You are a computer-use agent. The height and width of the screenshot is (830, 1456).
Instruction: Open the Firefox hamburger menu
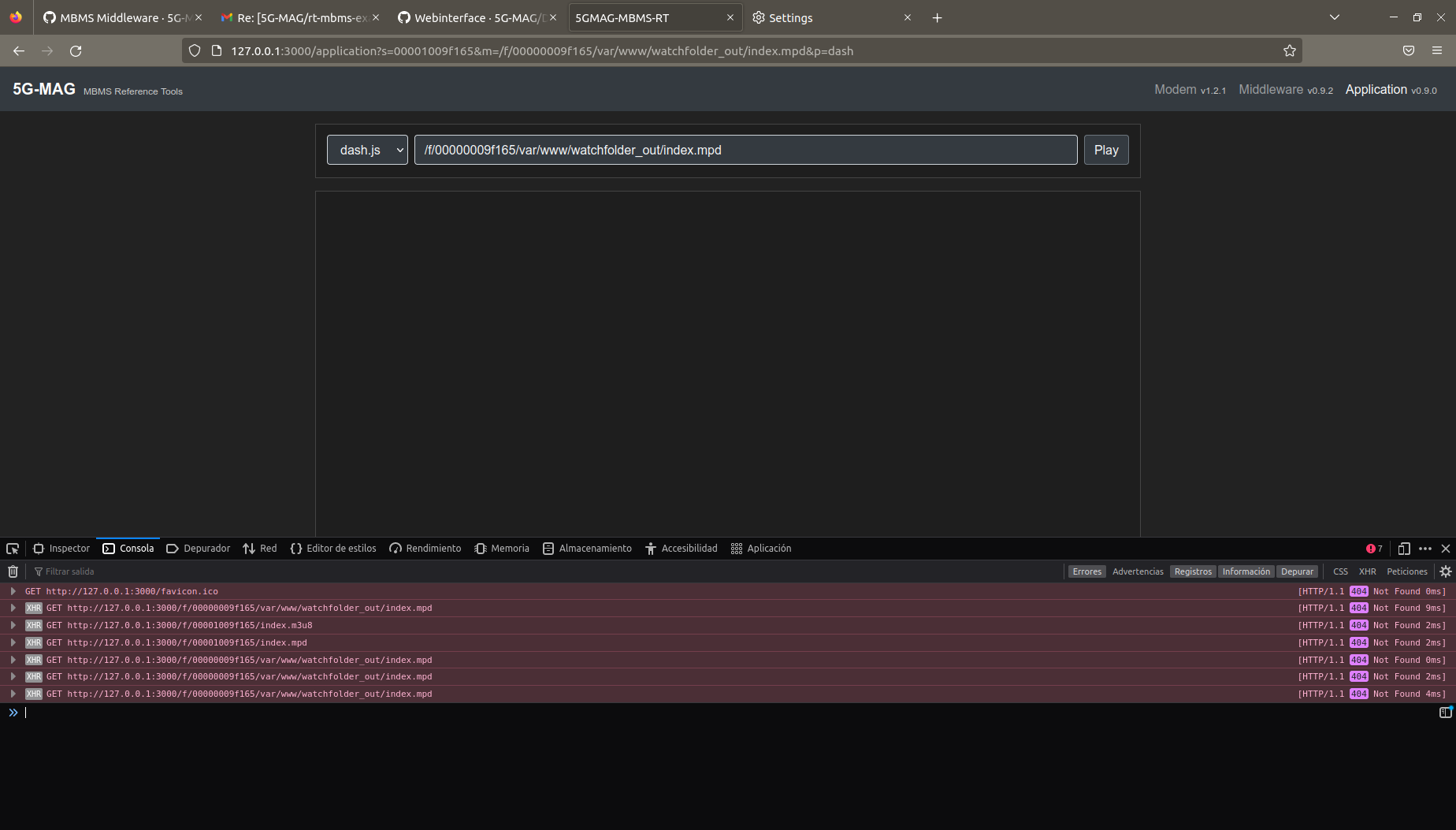(1439, 50)
